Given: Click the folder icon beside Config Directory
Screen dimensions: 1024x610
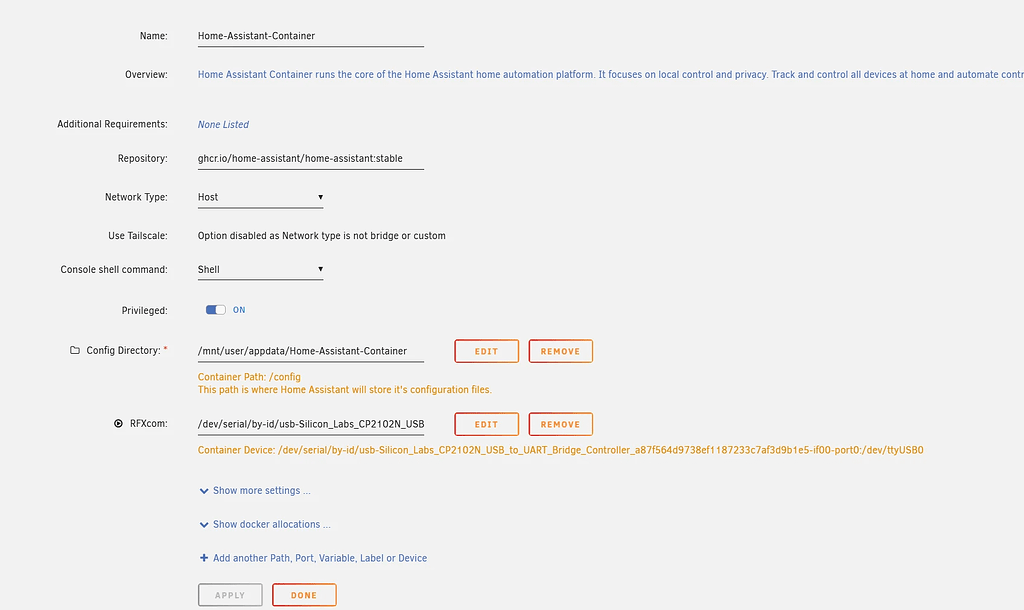Looking at the screenshot, I should (x=75, y=350).
